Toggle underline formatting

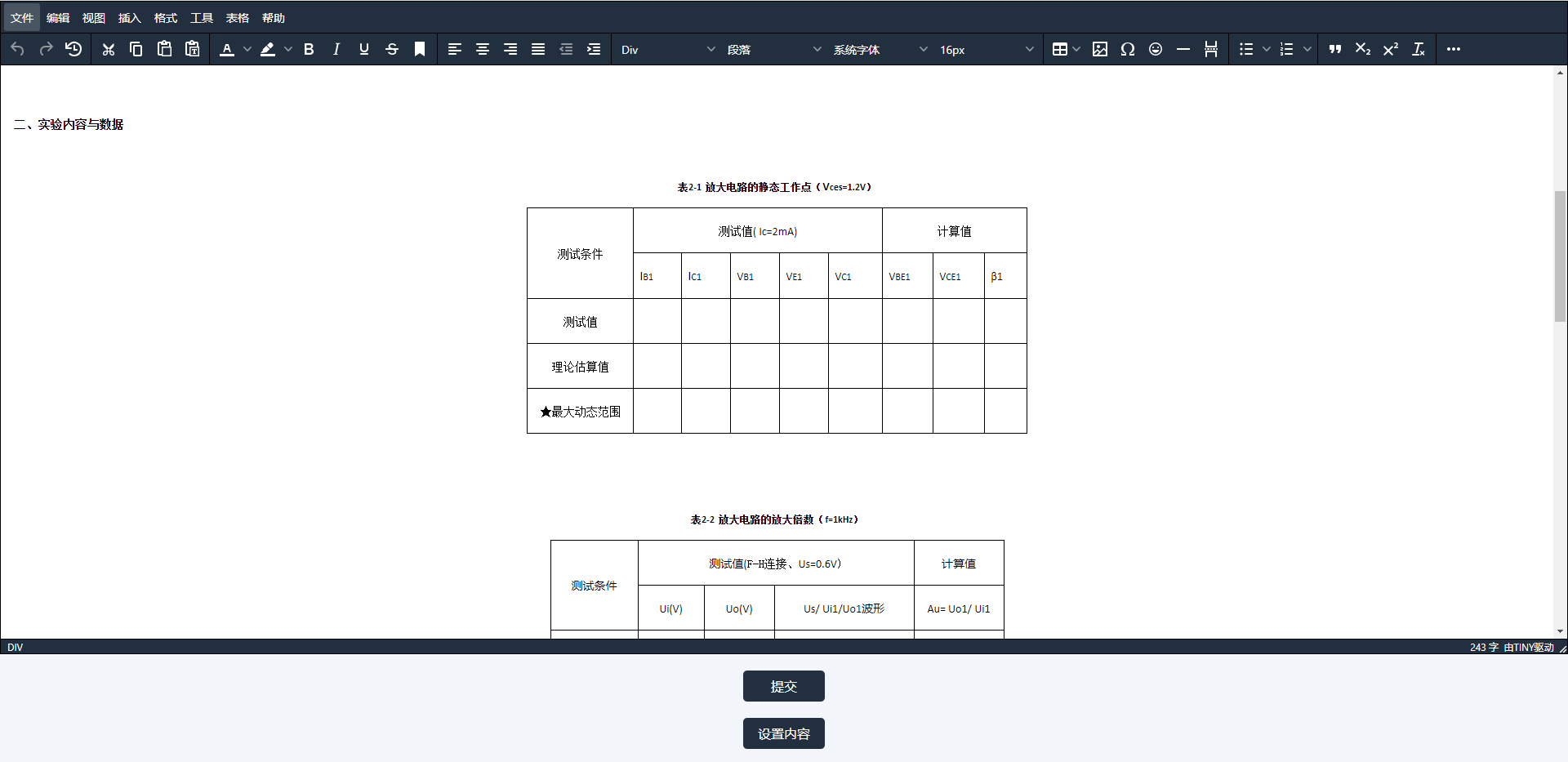tap(363, 49)
